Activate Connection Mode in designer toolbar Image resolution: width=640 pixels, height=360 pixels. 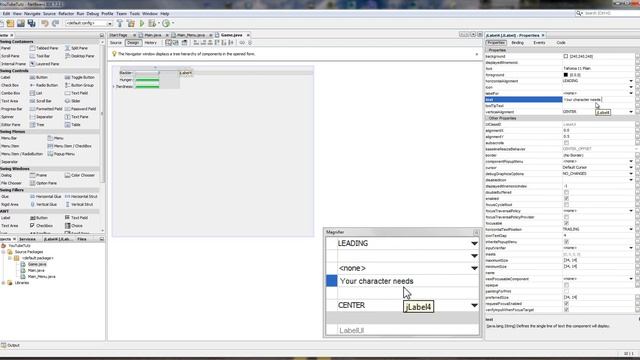point(176,42)
